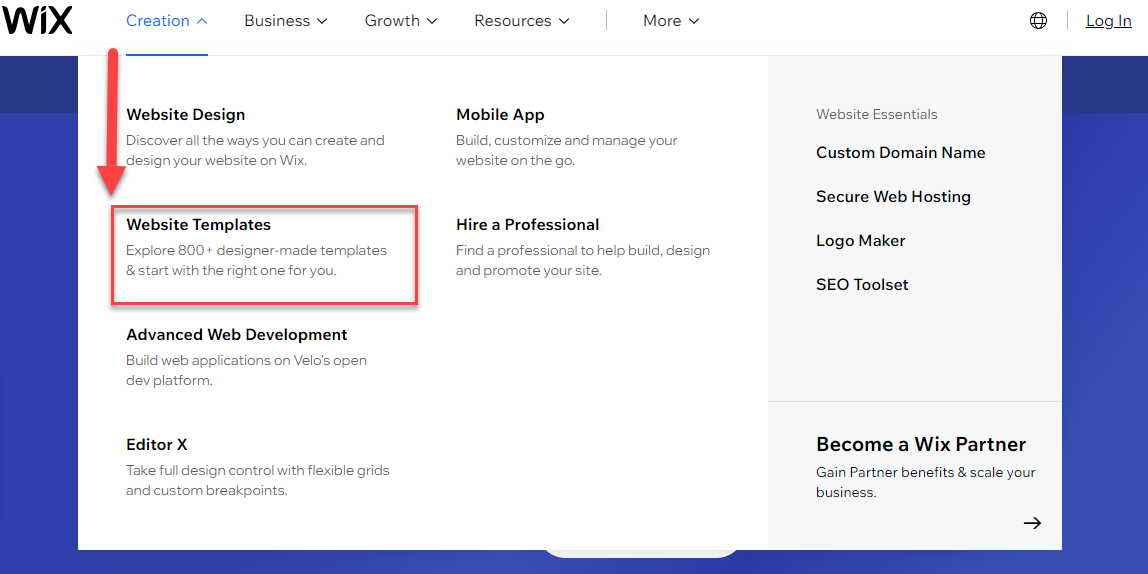Click the Become a Wix Partner heading
The image size is (1148, 574).
(x=920, y=445)
